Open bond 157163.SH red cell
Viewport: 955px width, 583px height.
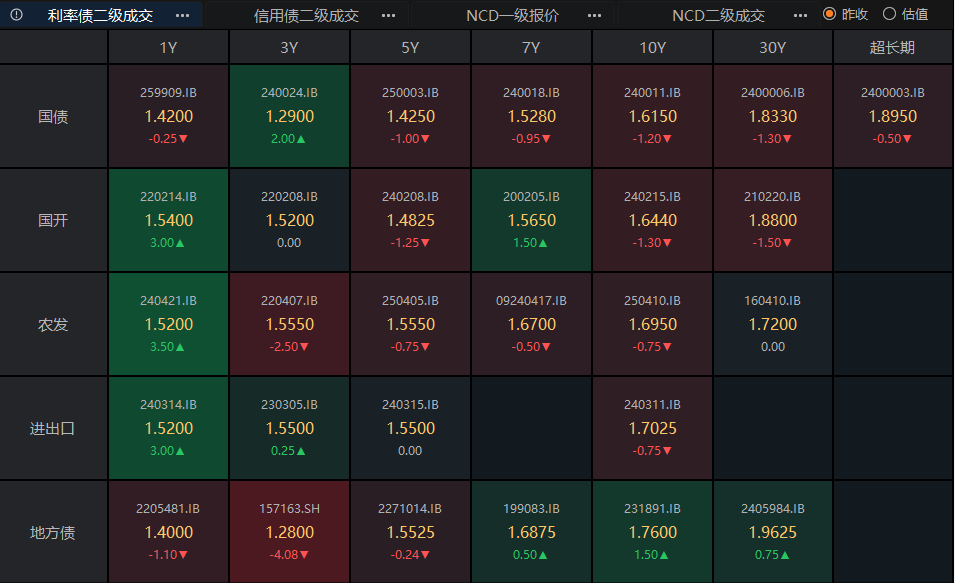coord(289,532)
